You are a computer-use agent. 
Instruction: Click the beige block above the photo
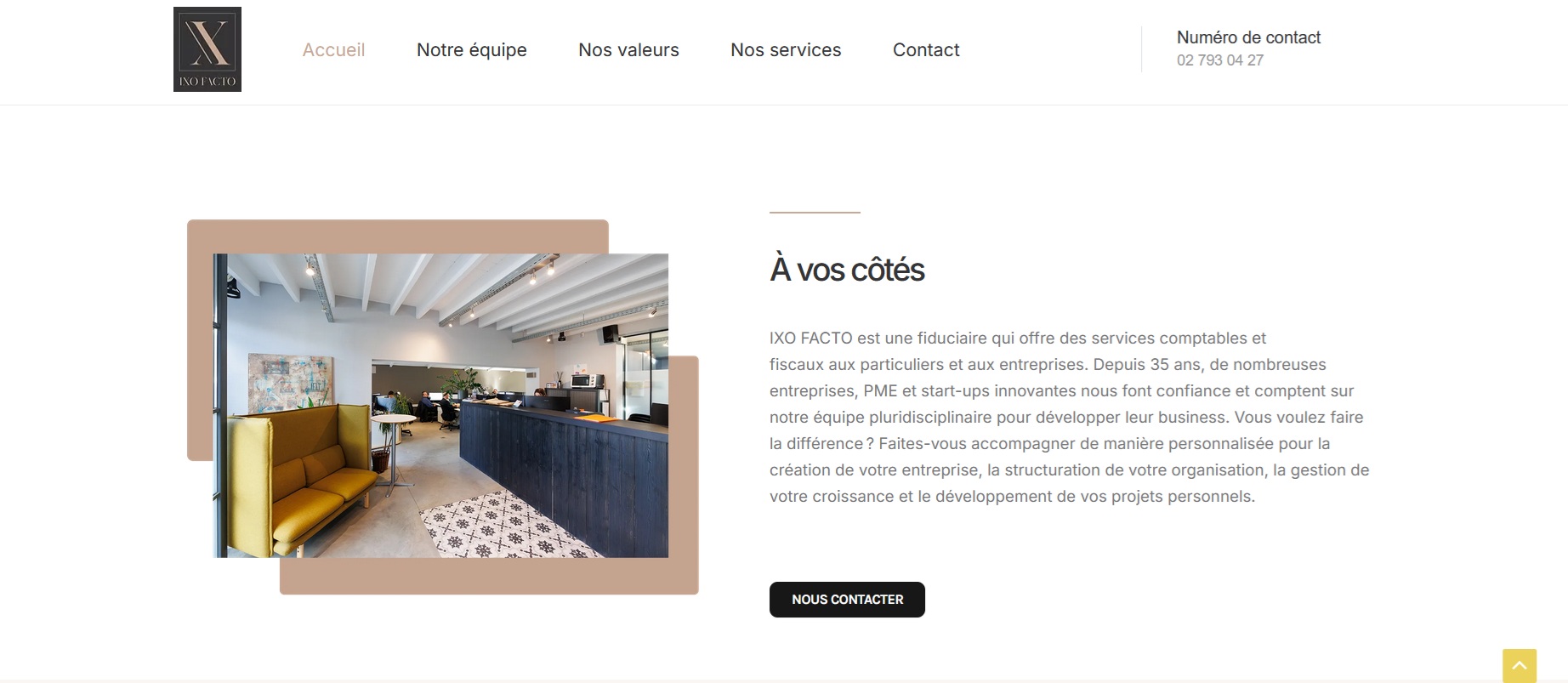(x=397, y=236)
